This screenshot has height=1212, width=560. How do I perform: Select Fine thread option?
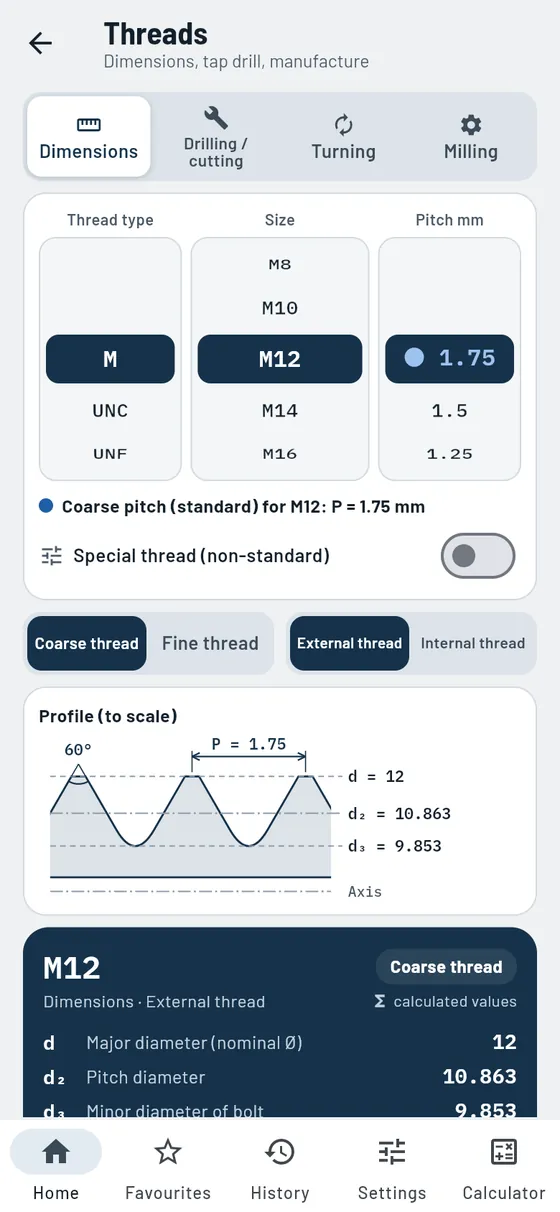tap(210, 643)
